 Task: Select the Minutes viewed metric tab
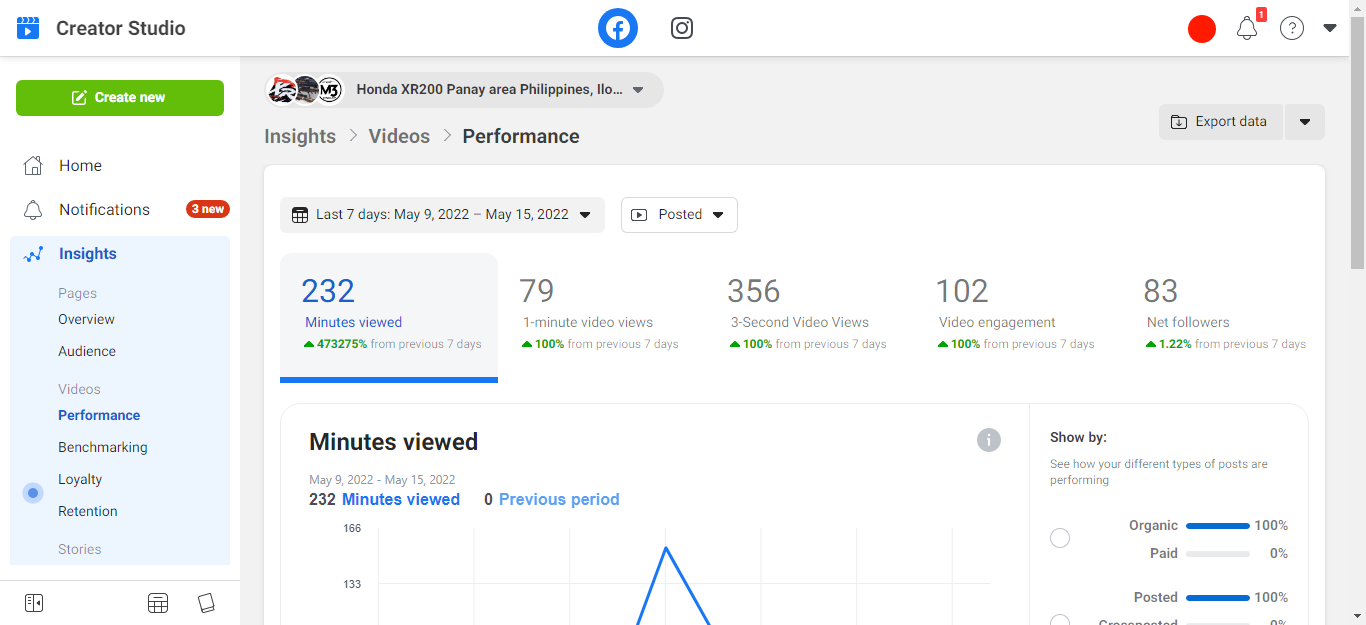click(x=389, y=318)
